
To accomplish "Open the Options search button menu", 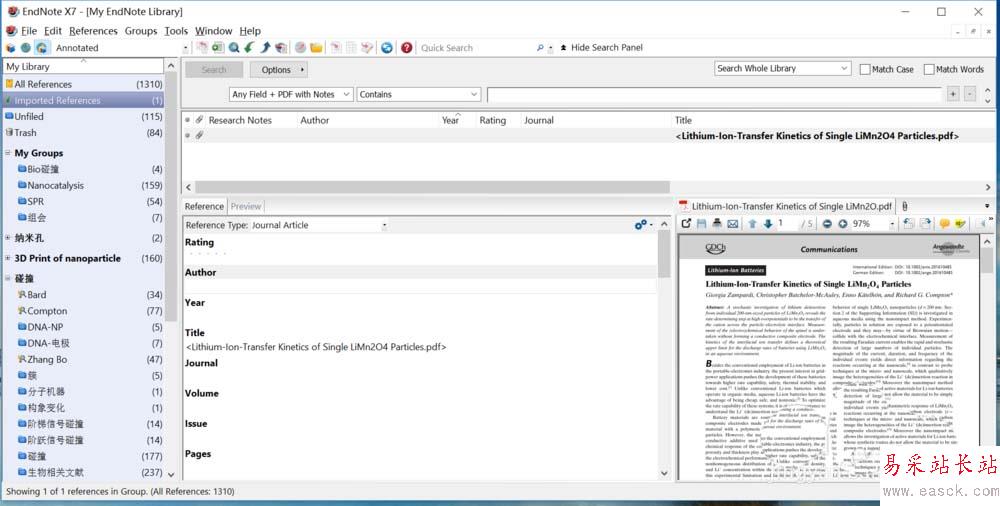I will (278, 70).
